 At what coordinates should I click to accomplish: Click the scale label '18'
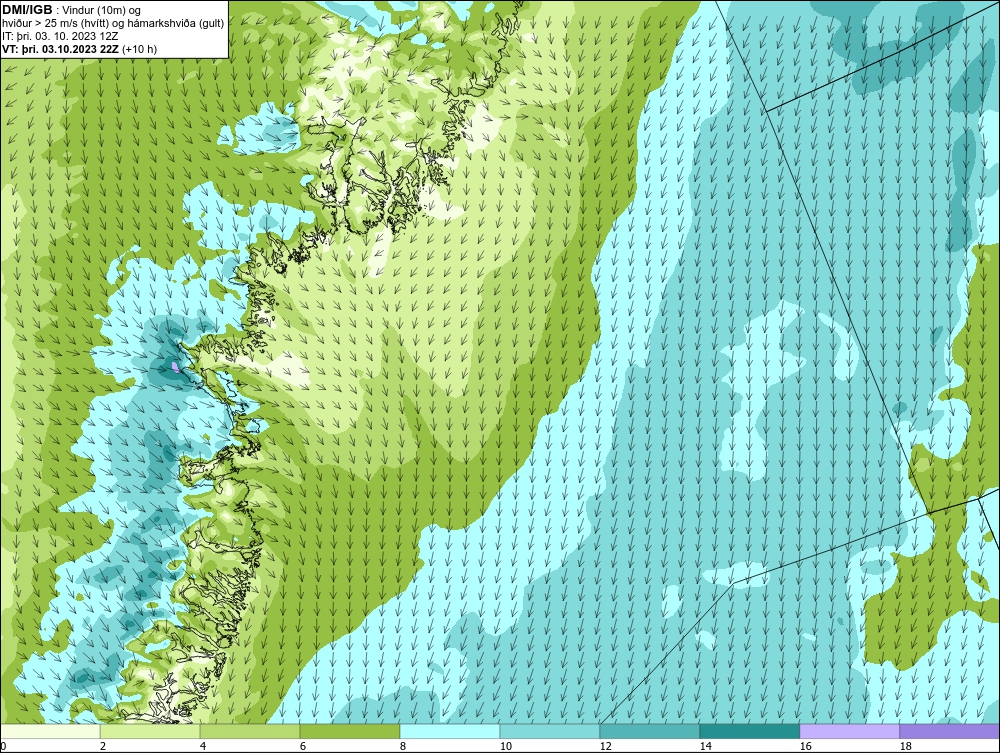pyautogui.click(x=905, y=746)
